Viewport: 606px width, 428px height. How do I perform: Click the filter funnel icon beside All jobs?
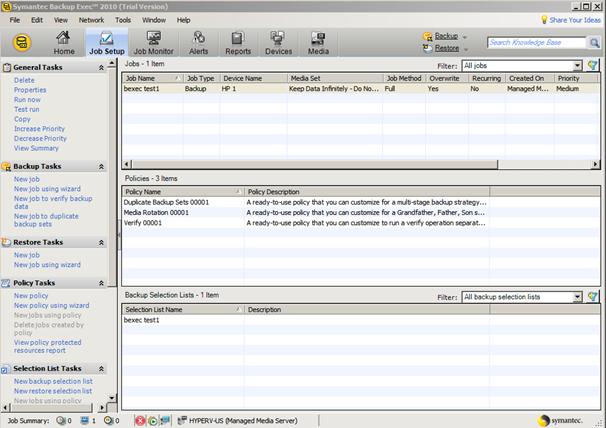592,66
